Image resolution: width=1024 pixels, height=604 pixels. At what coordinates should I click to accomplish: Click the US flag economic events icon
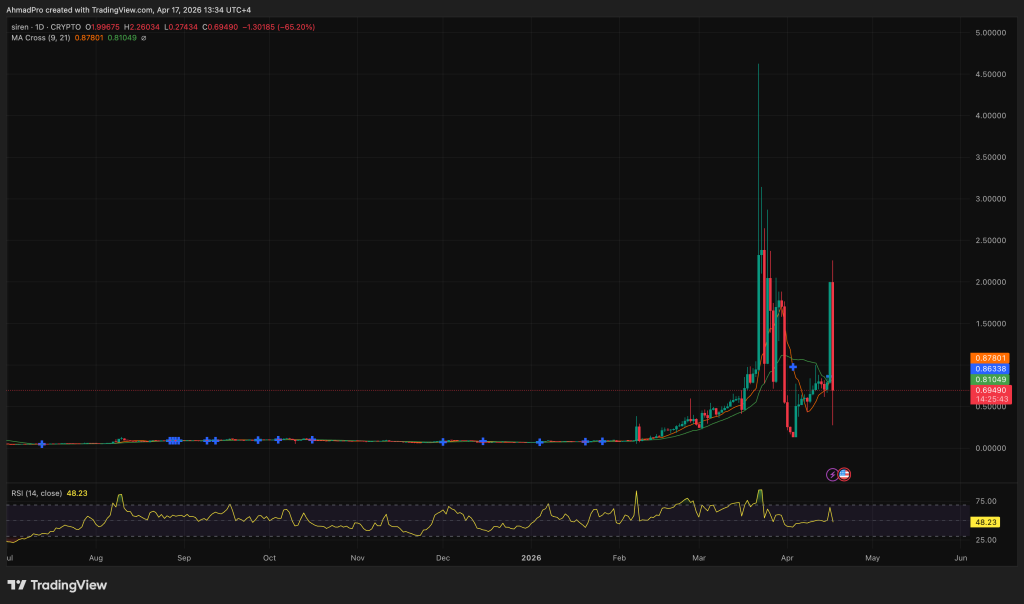[x=844, y=474]
